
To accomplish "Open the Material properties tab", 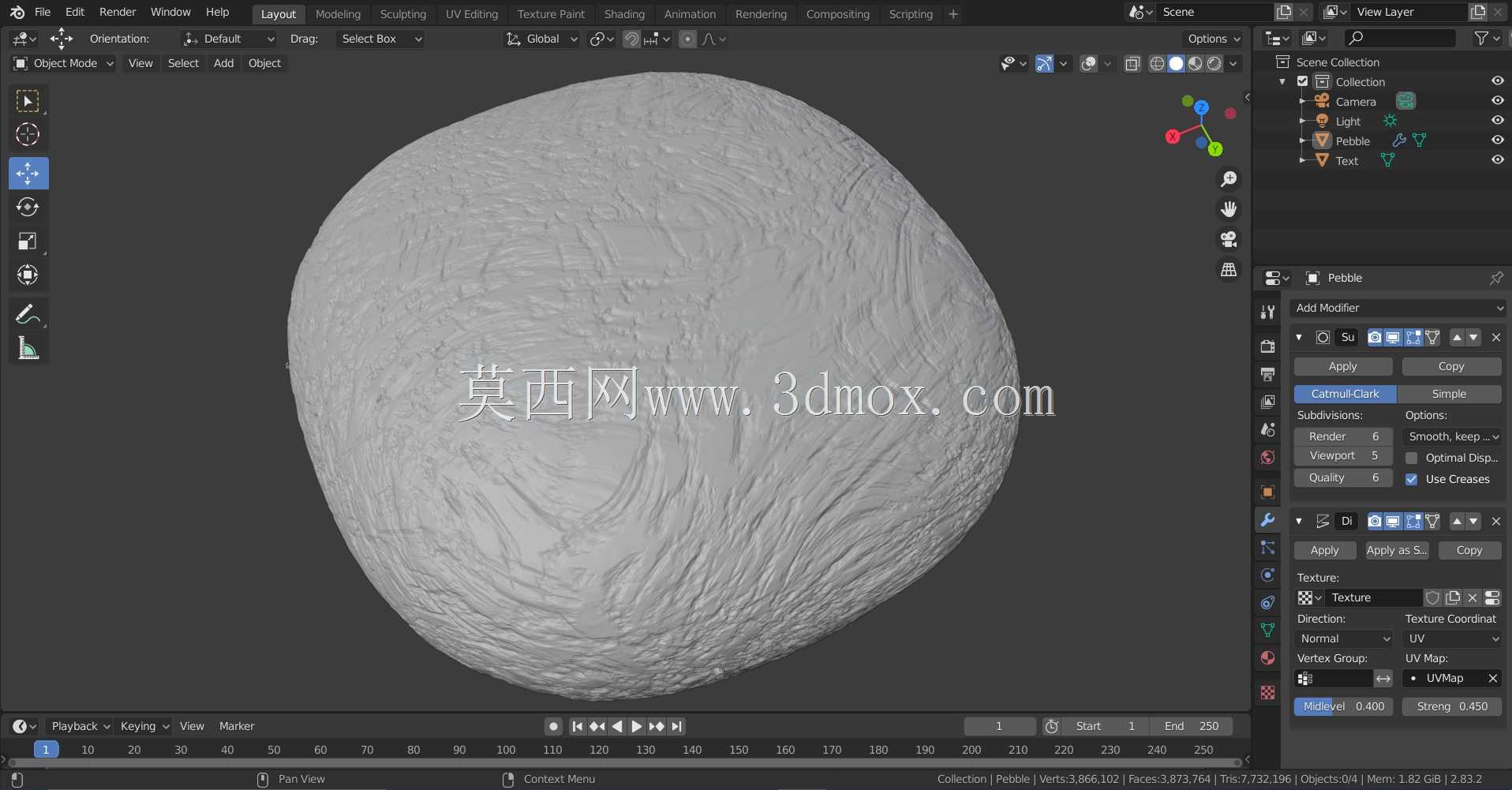I will [1267, 658].
